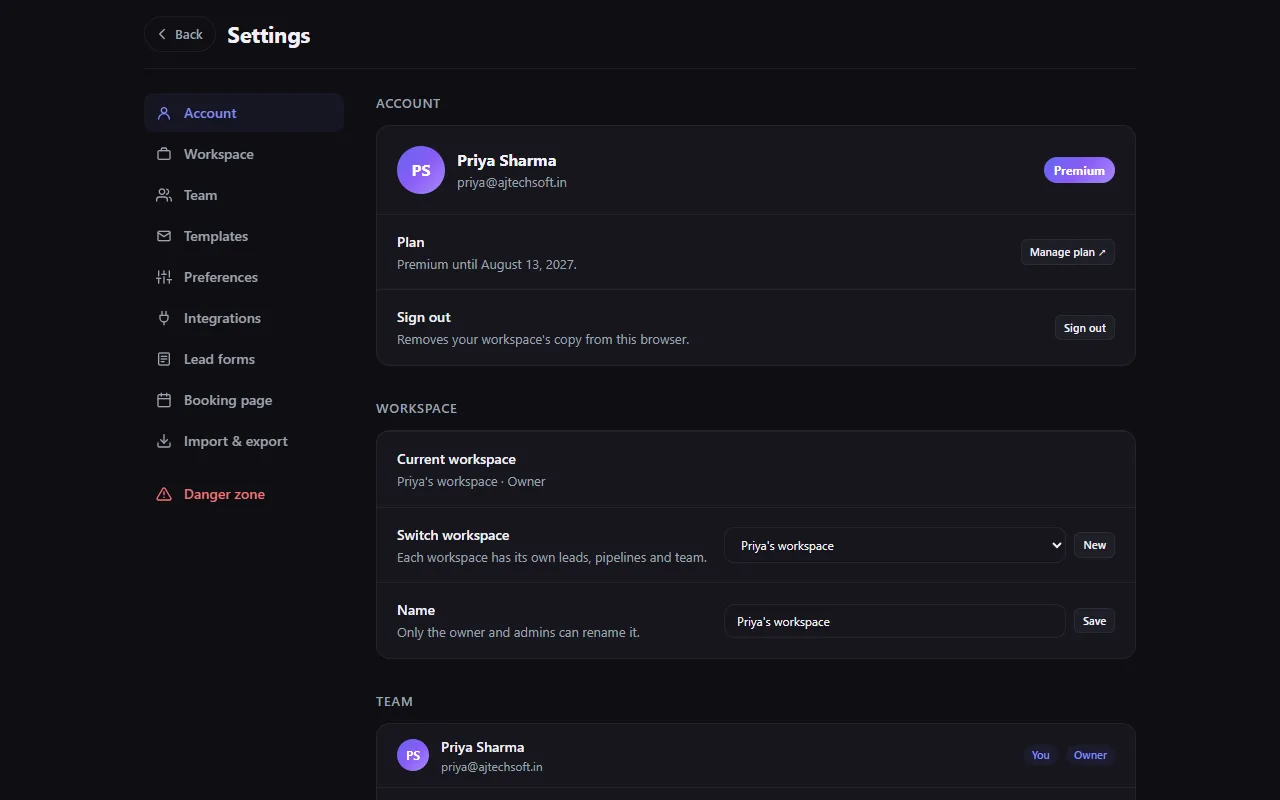Open Booking page label in the sidebar
1280x800 pixels.
coord(228,400)
